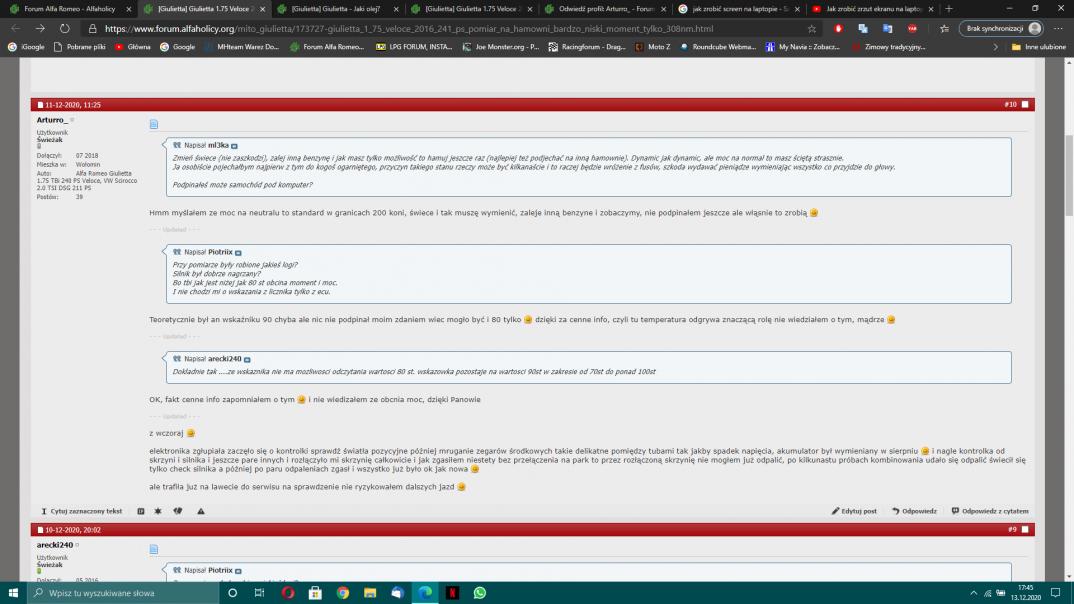Tick the checkbox on post #10 header

click(1025, 105)
